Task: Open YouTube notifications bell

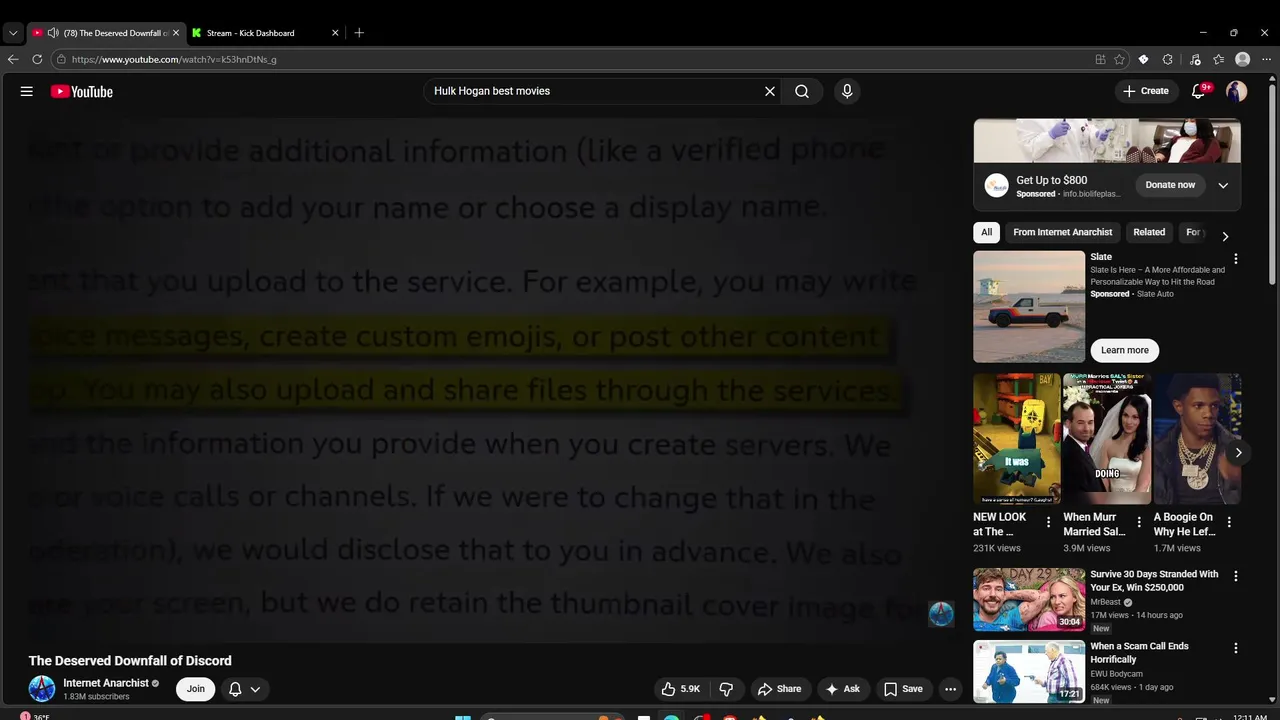Action: click(1198, 91)
